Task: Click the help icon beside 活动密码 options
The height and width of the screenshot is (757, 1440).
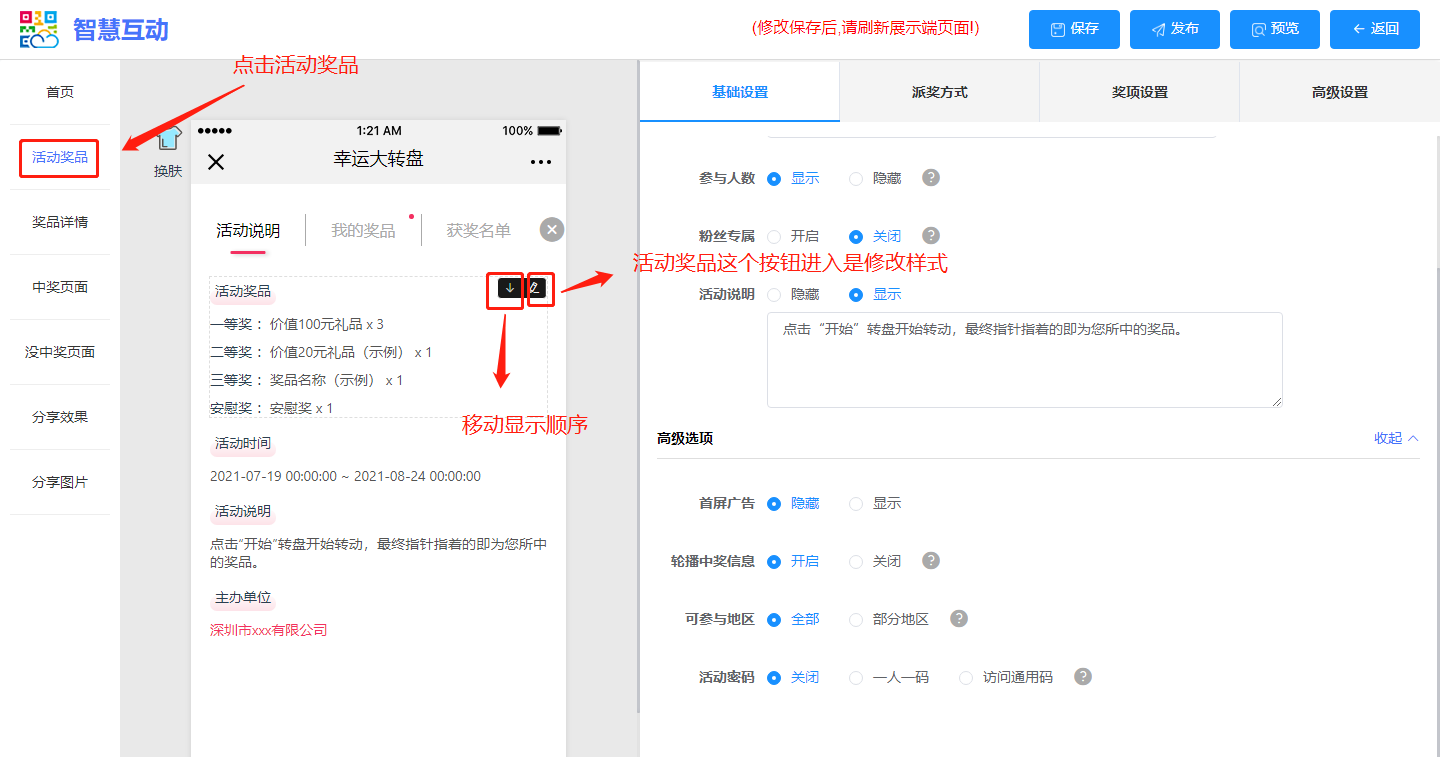Action: click(1082, 677)
